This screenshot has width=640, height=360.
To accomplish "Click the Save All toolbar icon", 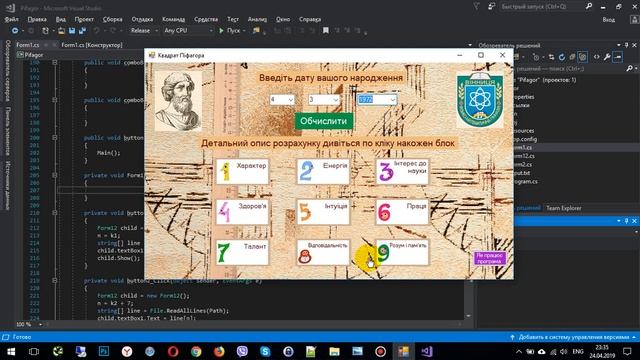I will pos(82,31).
